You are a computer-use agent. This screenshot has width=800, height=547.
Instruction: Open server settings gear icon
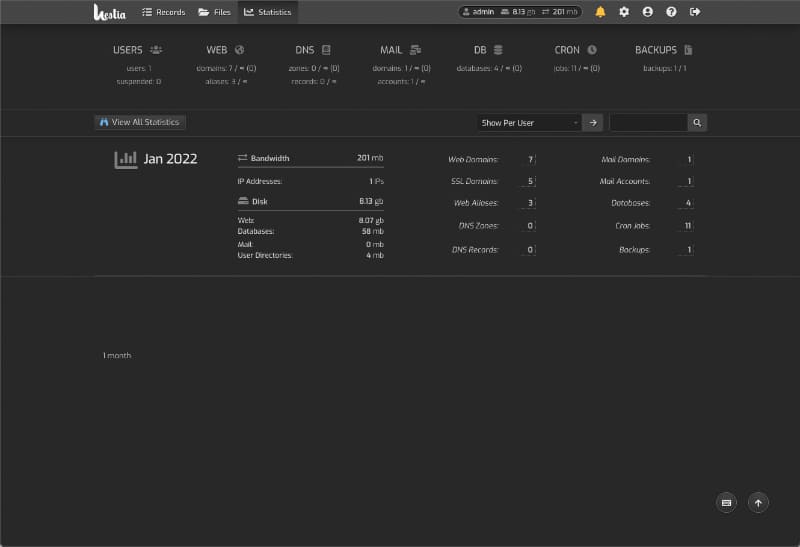click(624, 12)
